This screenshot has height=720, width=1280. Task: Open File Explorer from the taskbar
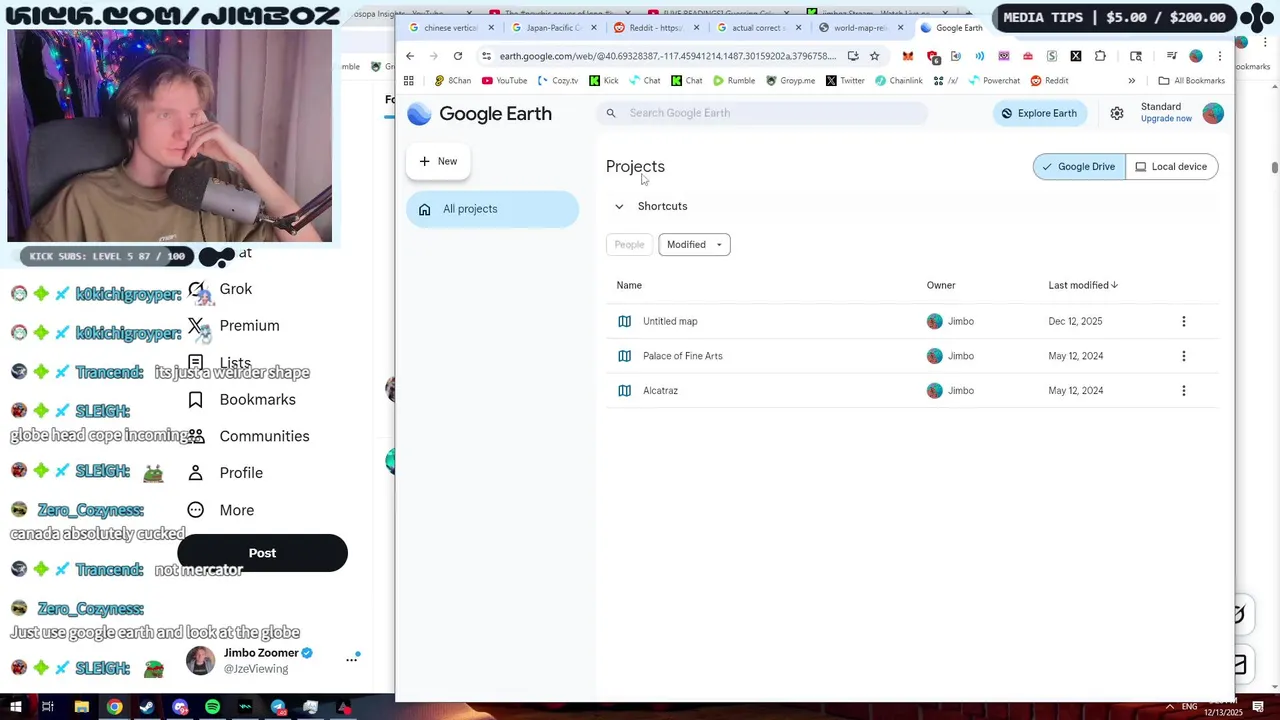click(82, 707)
